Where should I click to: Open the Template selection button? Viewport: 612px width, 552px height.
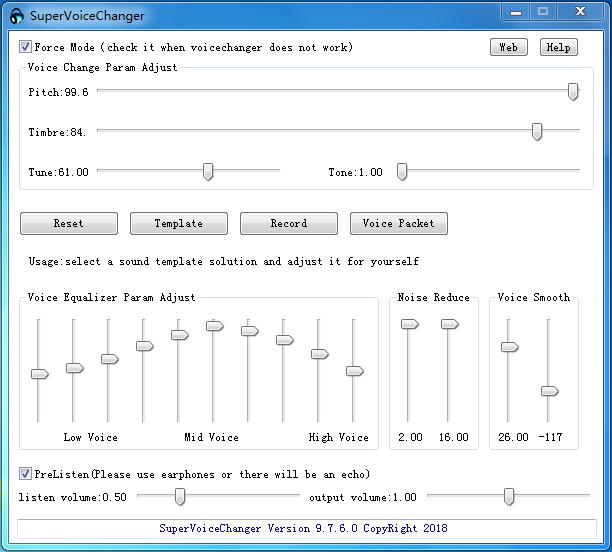[179, 223]
